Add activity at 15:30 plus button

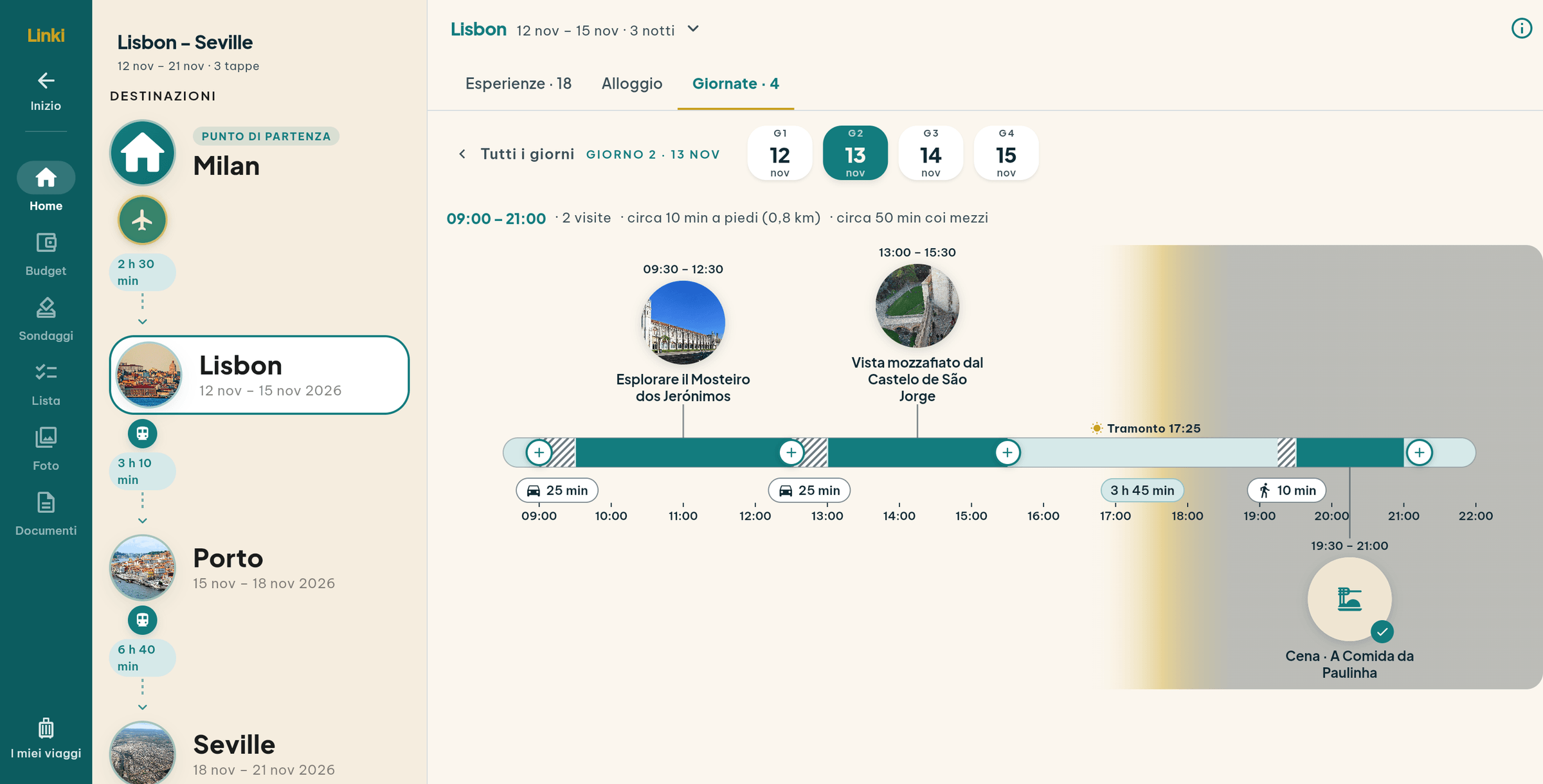point(1007,452)
